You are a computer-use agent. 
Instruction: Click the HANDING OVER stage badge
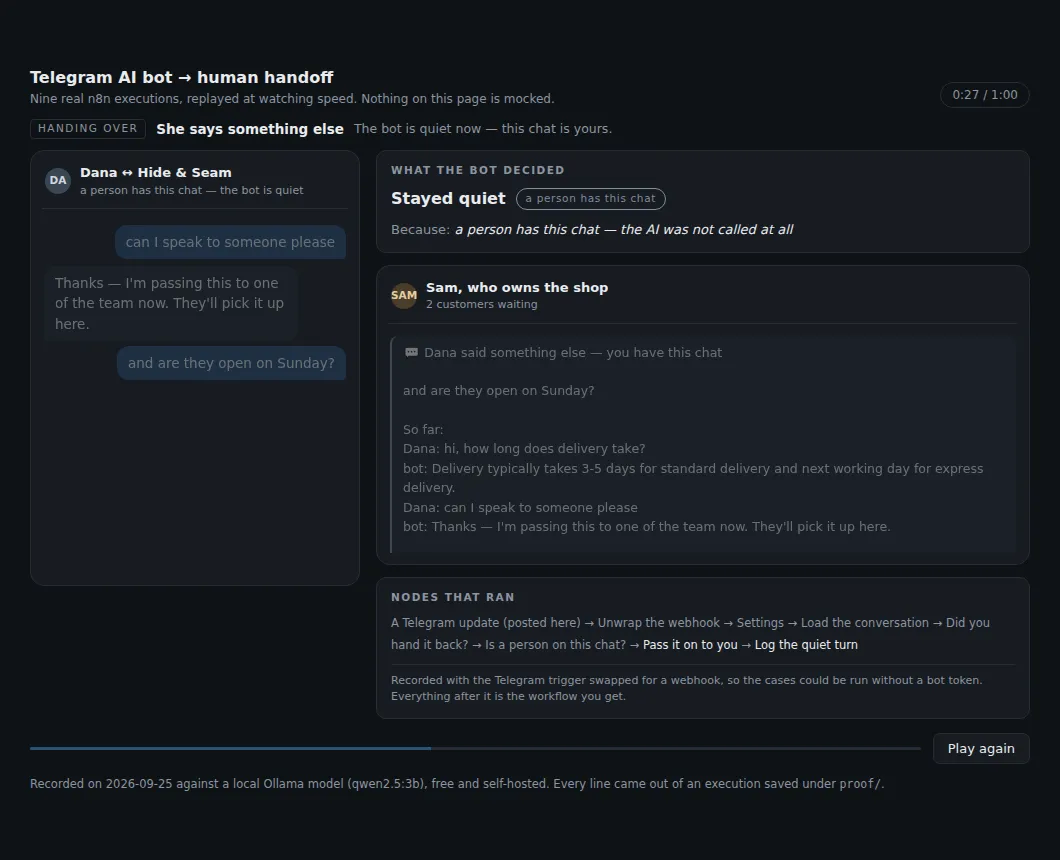pos(88,128)
